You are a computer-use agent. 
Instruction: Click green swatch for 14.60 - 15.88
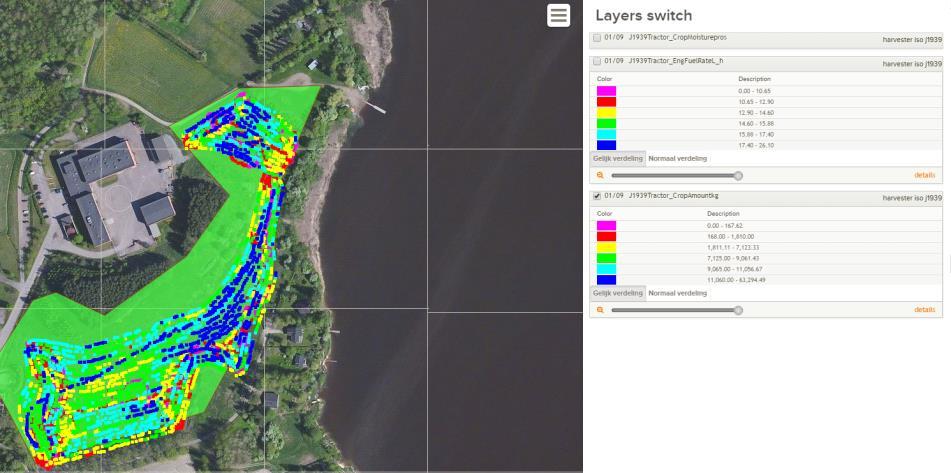coord(607,124)
